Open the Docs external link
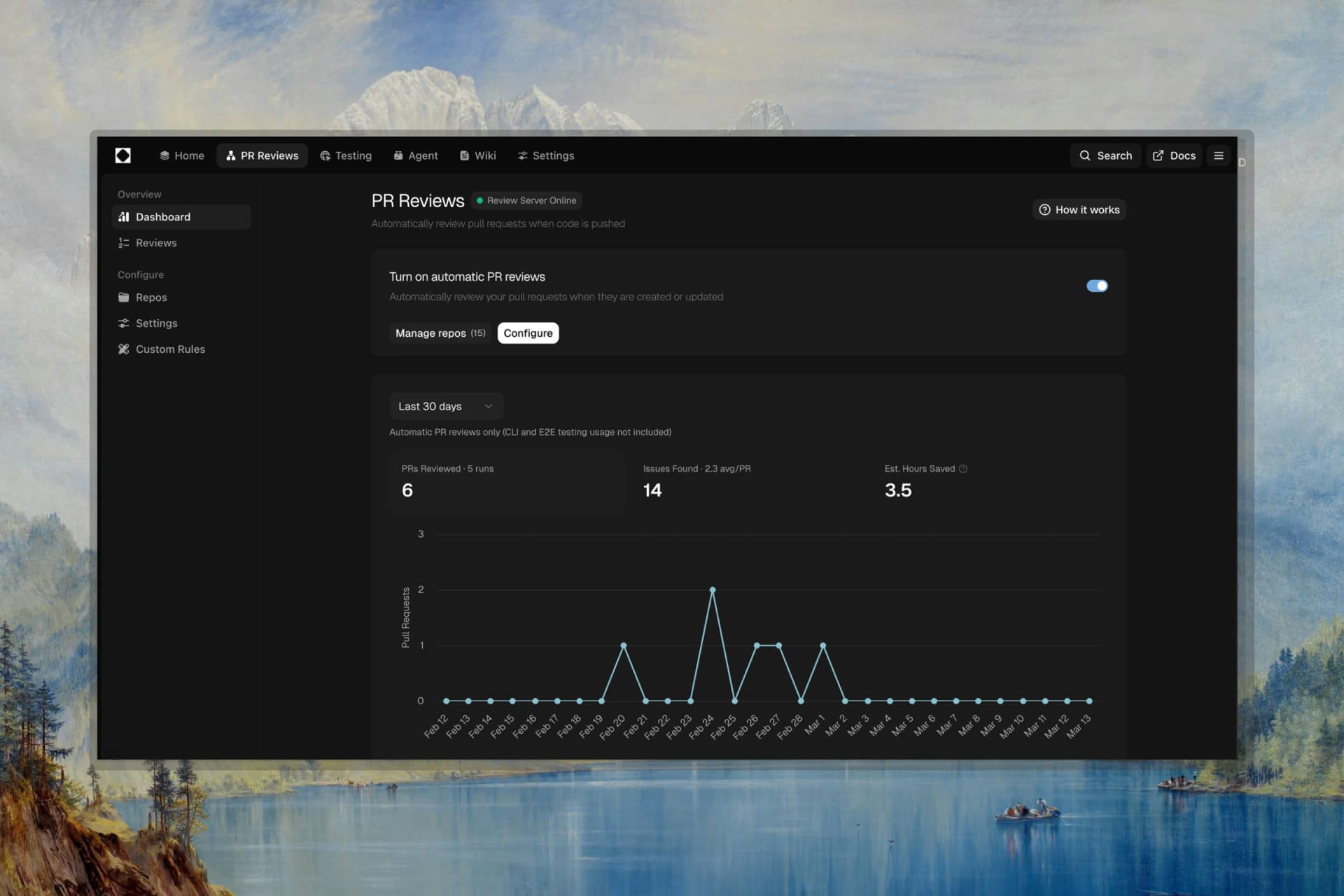Image resolution: width=1344 pixels, height=896 pixels. pos(1174,155)
